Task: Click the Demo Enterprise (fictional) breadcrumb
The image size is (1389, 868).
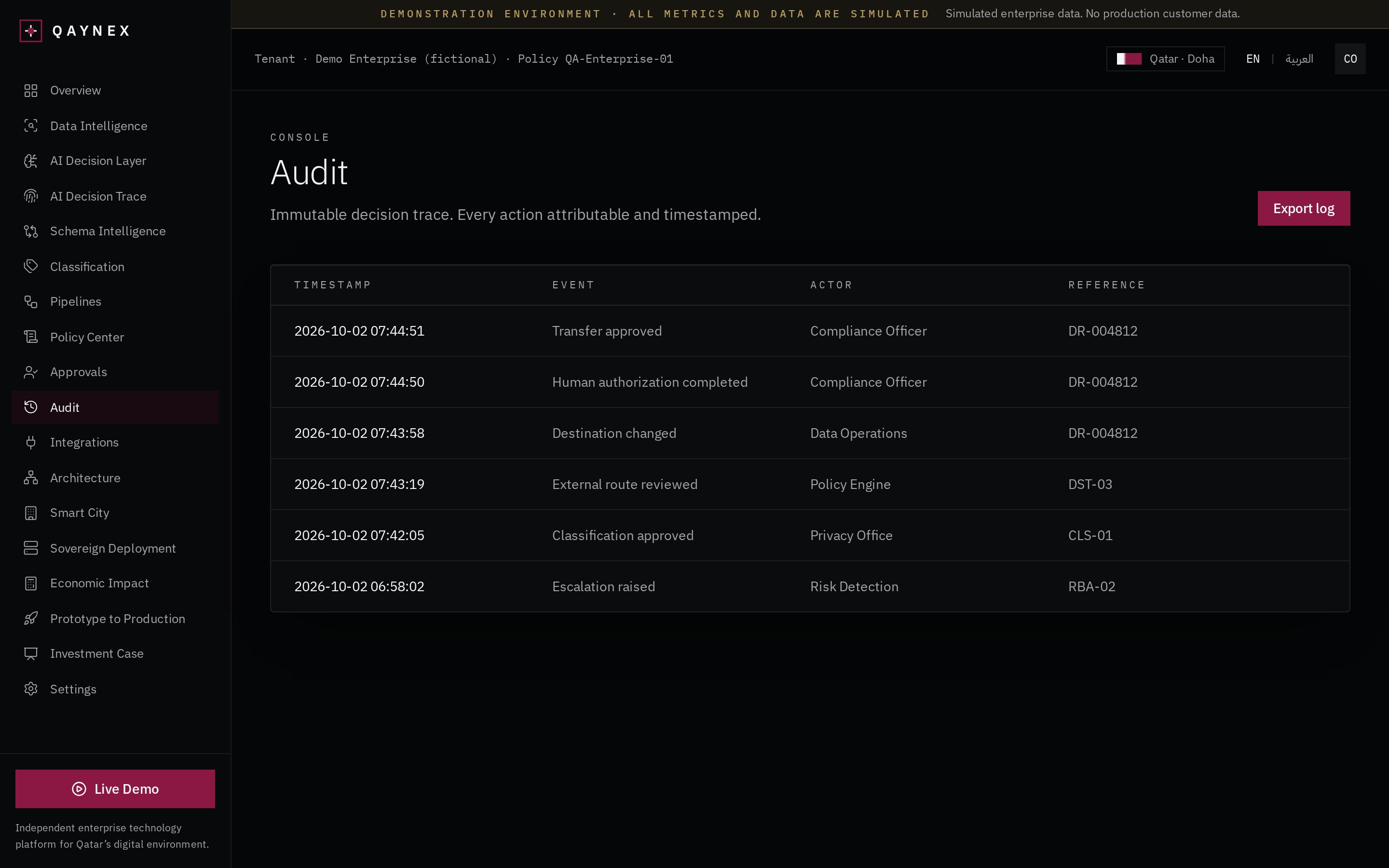Action: 407,58
